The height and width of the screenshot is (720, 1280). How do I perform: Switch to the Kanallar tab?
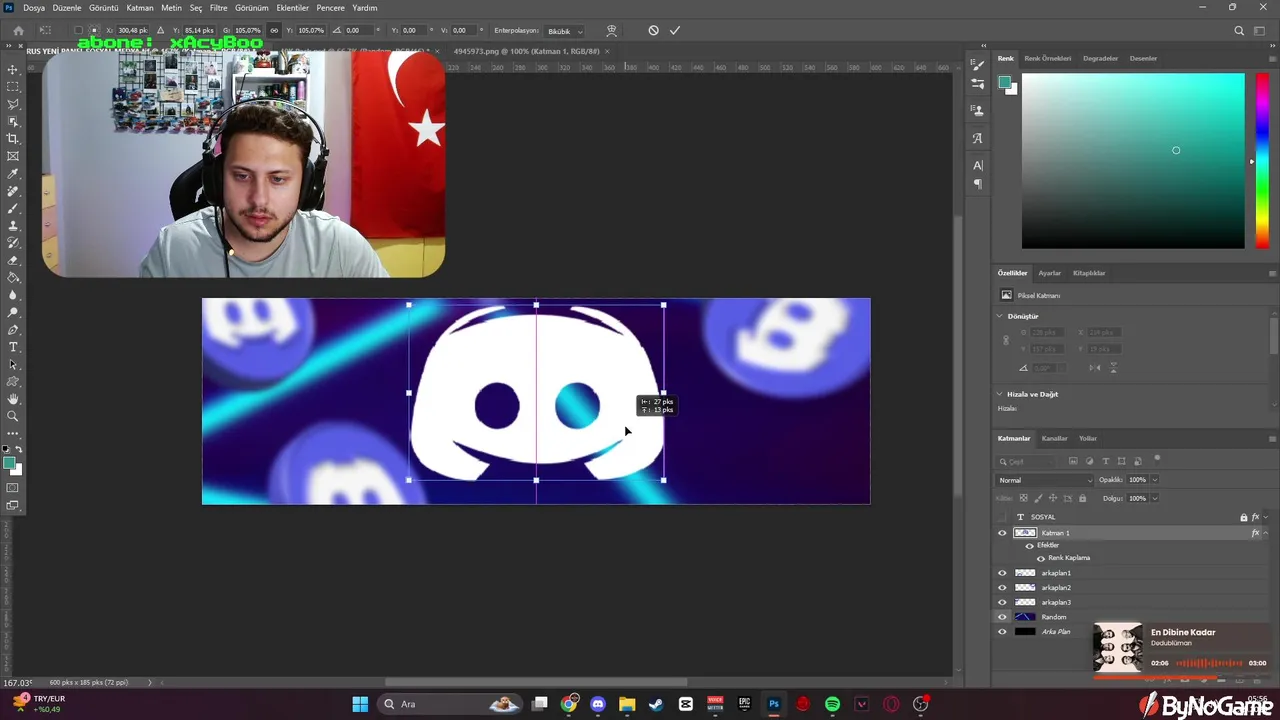pyautogui.click(x=1054, y=438)
